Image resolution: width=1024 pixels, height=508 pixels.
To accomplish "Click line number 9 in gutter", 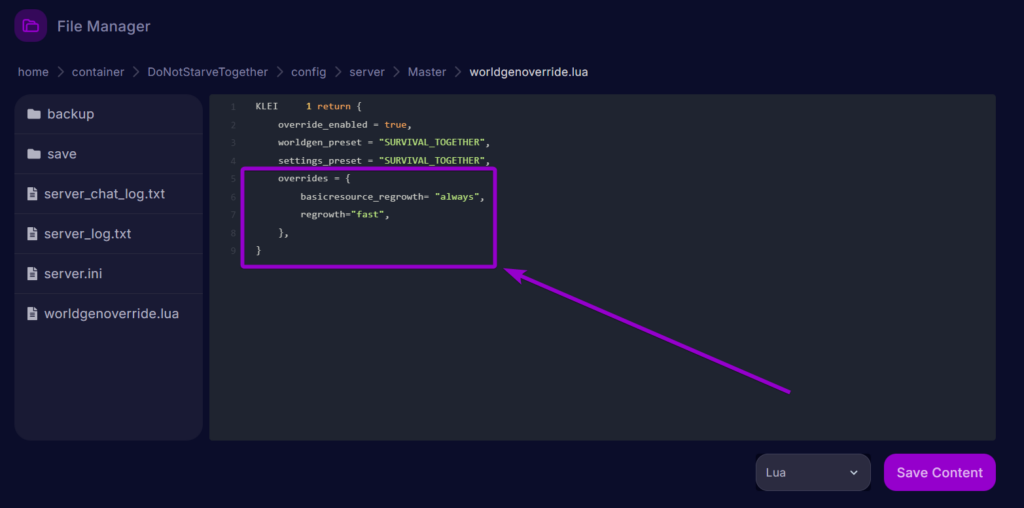I will point(233,251).
